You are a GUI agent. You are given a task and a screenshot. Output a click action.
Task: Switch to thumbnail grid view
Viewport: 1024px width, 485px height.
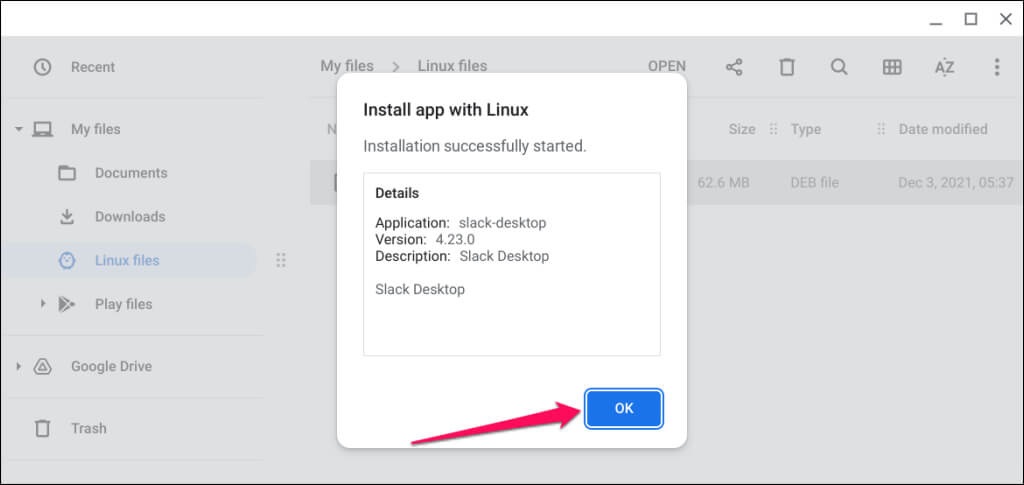tap(892, 67)
